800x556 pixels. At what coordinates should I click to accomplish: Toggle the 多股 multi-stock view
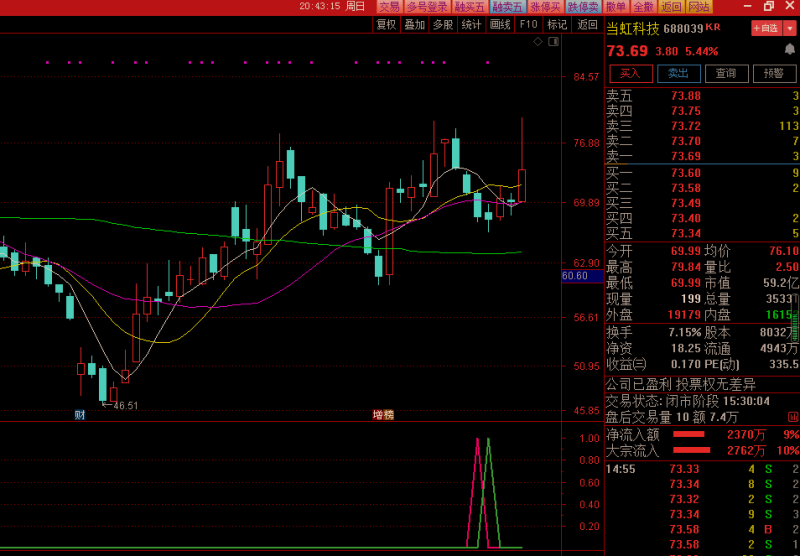point(443,25)
